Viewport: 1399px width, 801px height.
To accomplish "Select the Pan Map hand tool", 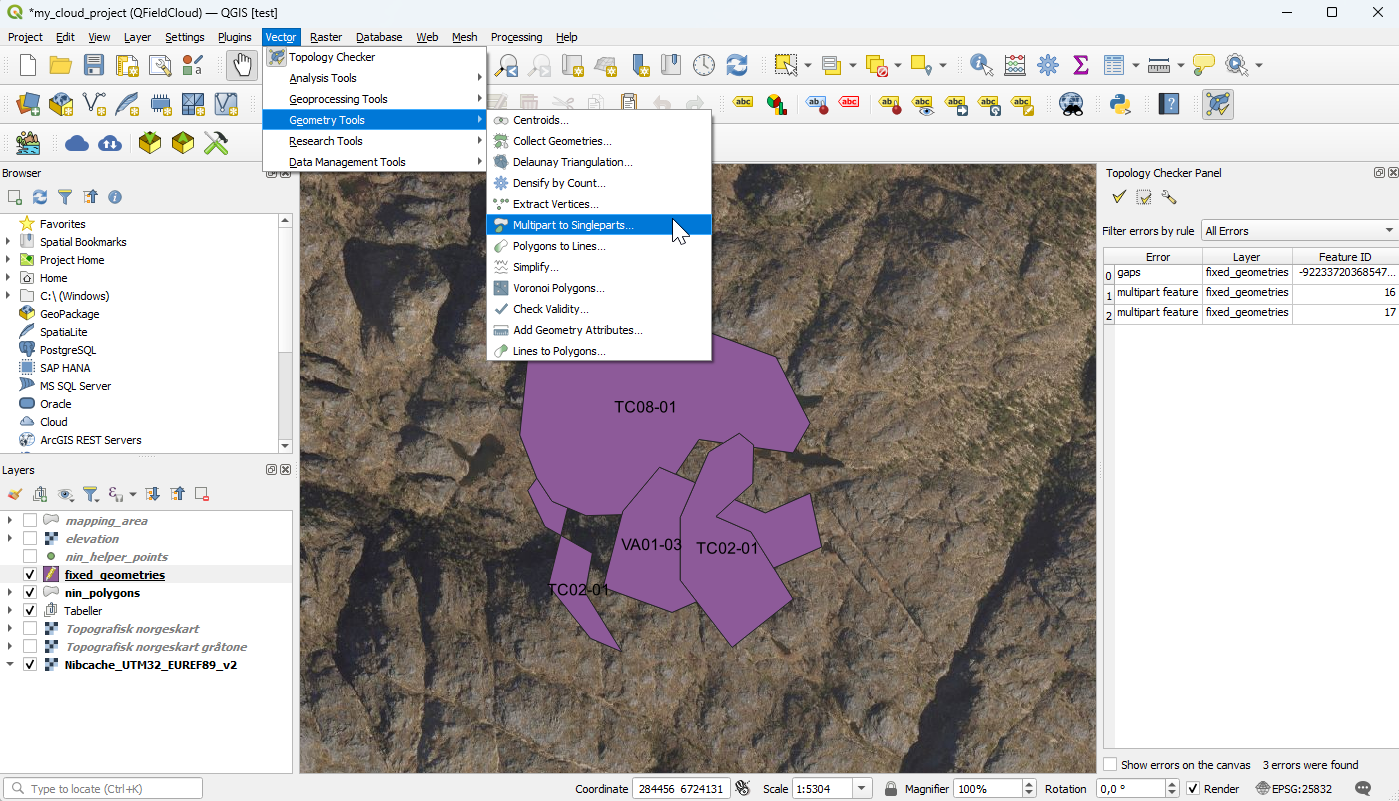I will pos(240,66).
